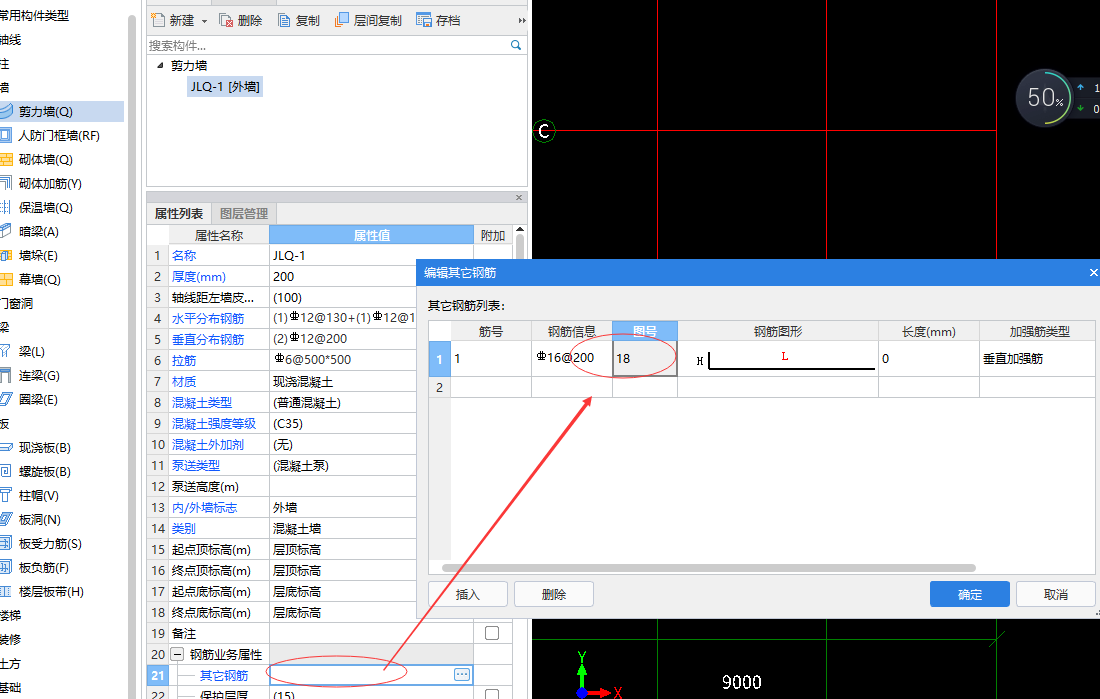Open the 装修 category
1100x699 pixels.
tap(11, 639)
